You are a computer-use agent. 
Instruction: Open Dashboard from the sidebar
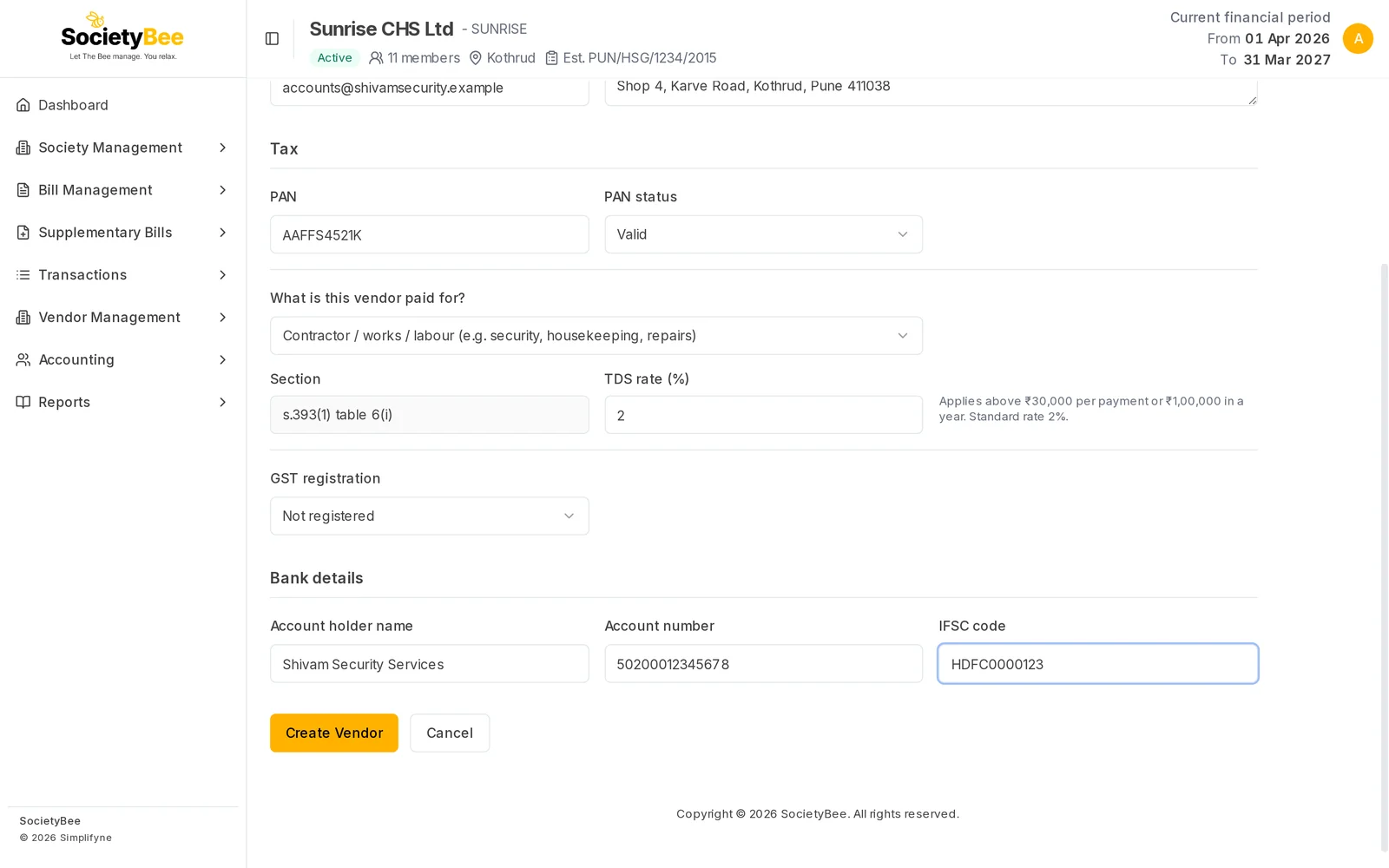pos(122,105)
